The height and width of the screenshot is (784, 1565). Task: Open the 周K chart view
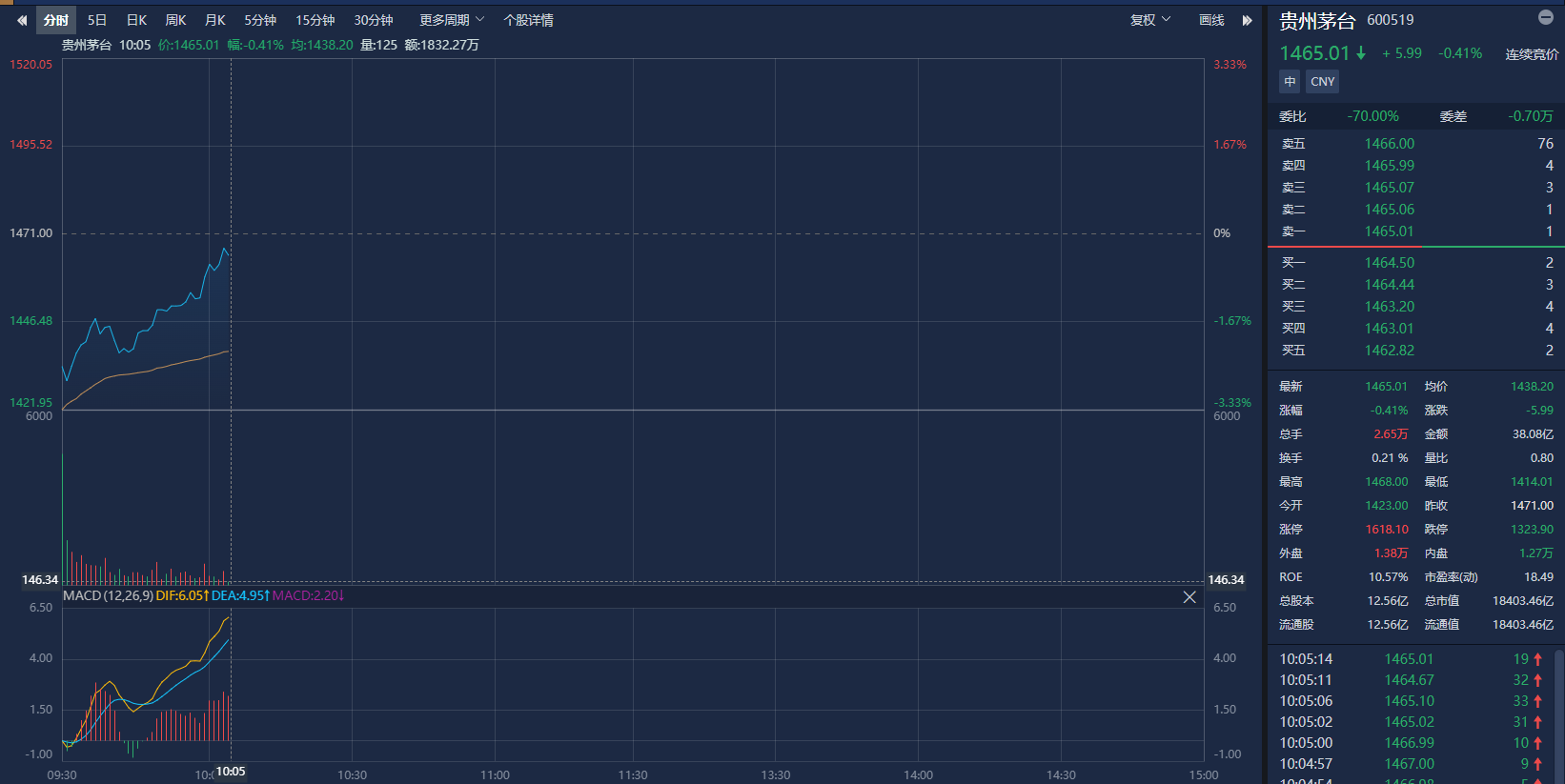click(175, 20)
